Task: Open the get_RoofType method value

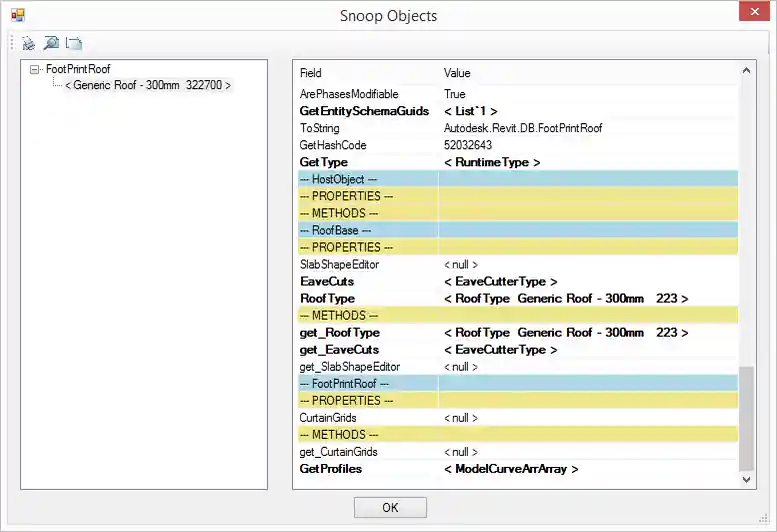Action: point(565,333)
